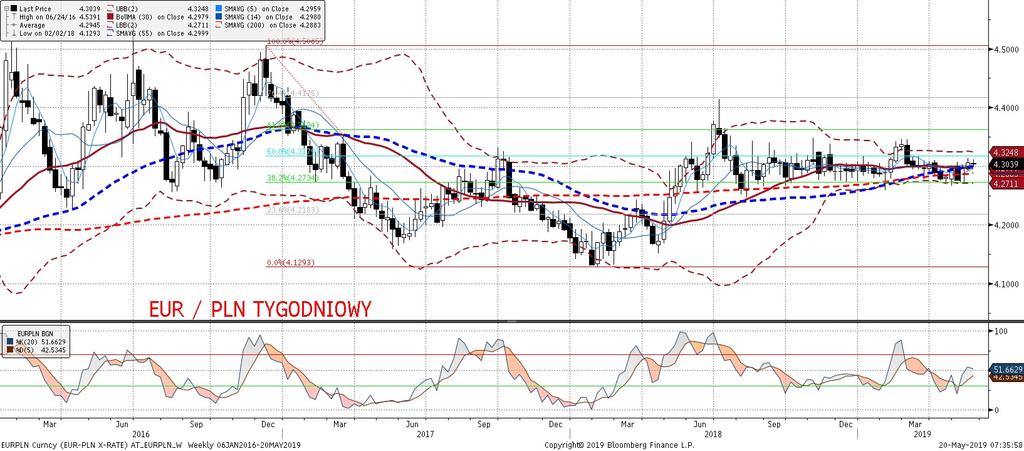
Task: Click the EUR / PLN TYGODNIOWY chart annotation
Action: point(261,307)
